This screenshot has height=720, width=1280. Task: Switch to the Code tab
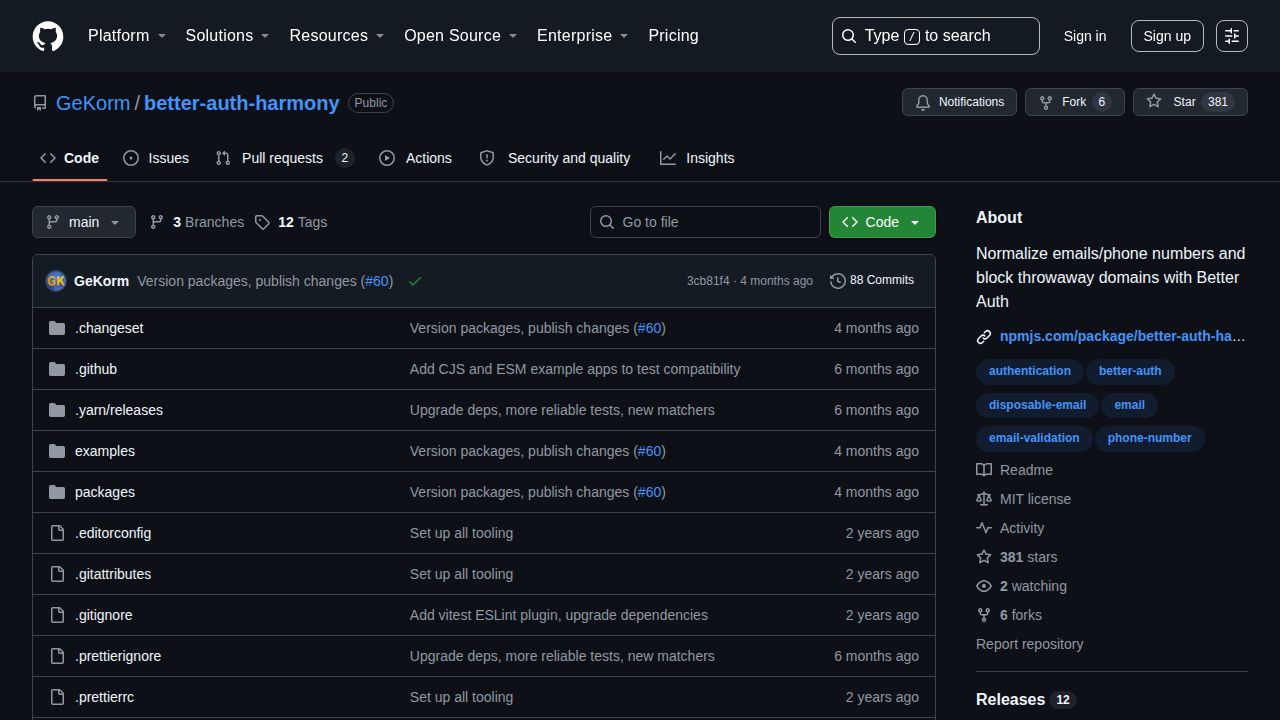(70, 158)
